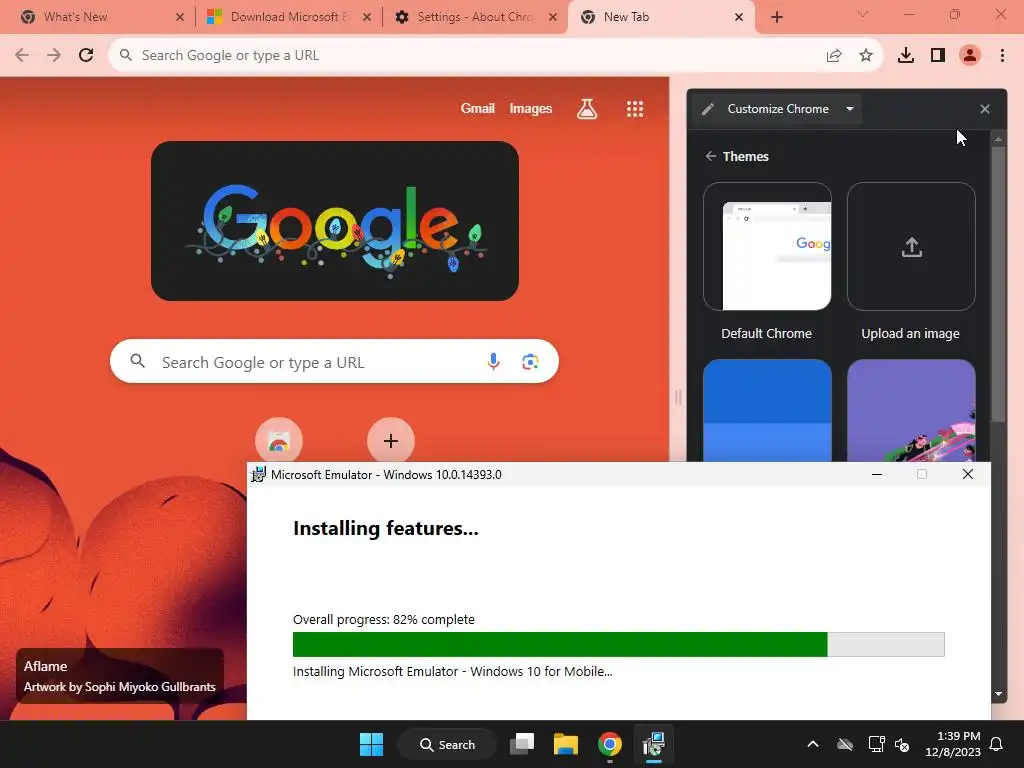Click the installer icon on the taskbar
This screenshot has width=1024, height=768.
(653, 744)
